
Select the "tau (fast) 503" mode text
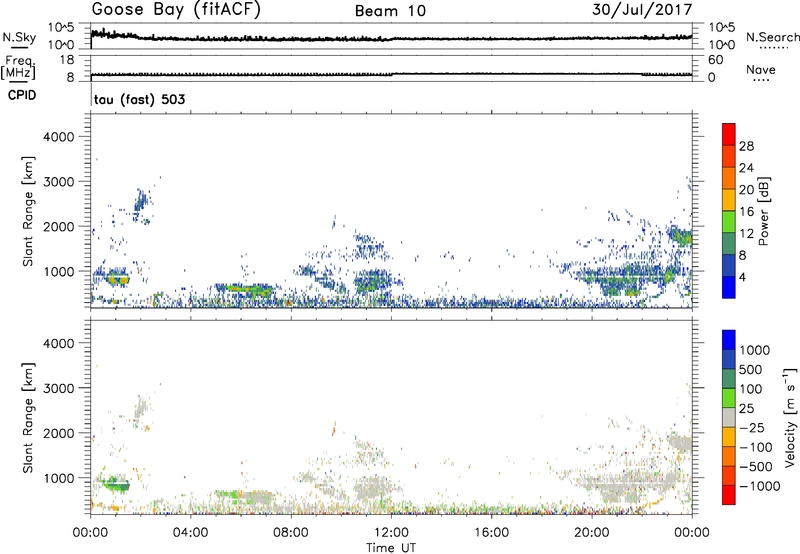(139, 99)
